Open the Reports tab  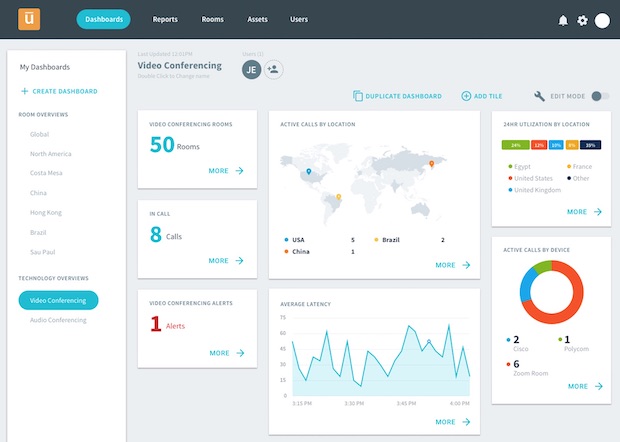point(165,19)
